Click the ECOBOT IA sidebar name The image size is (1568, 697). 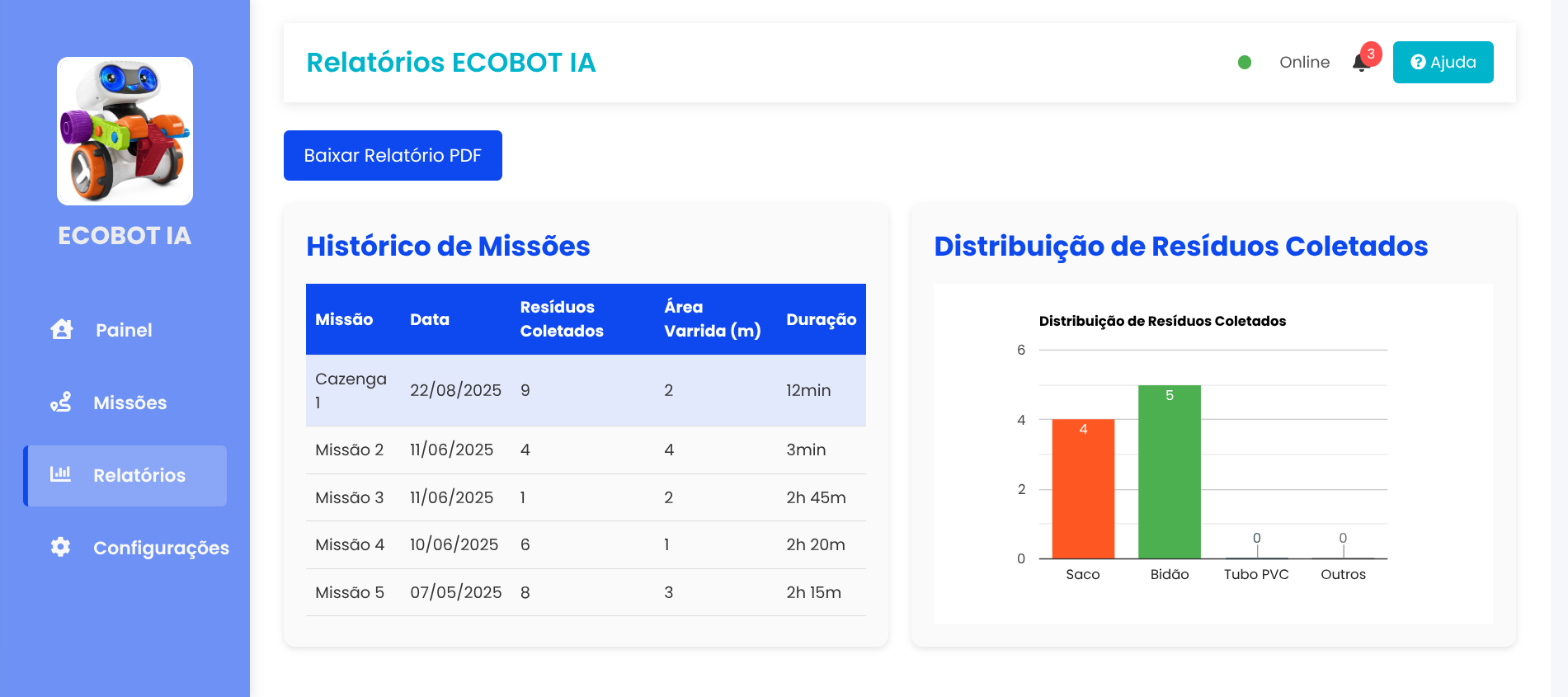125,236
